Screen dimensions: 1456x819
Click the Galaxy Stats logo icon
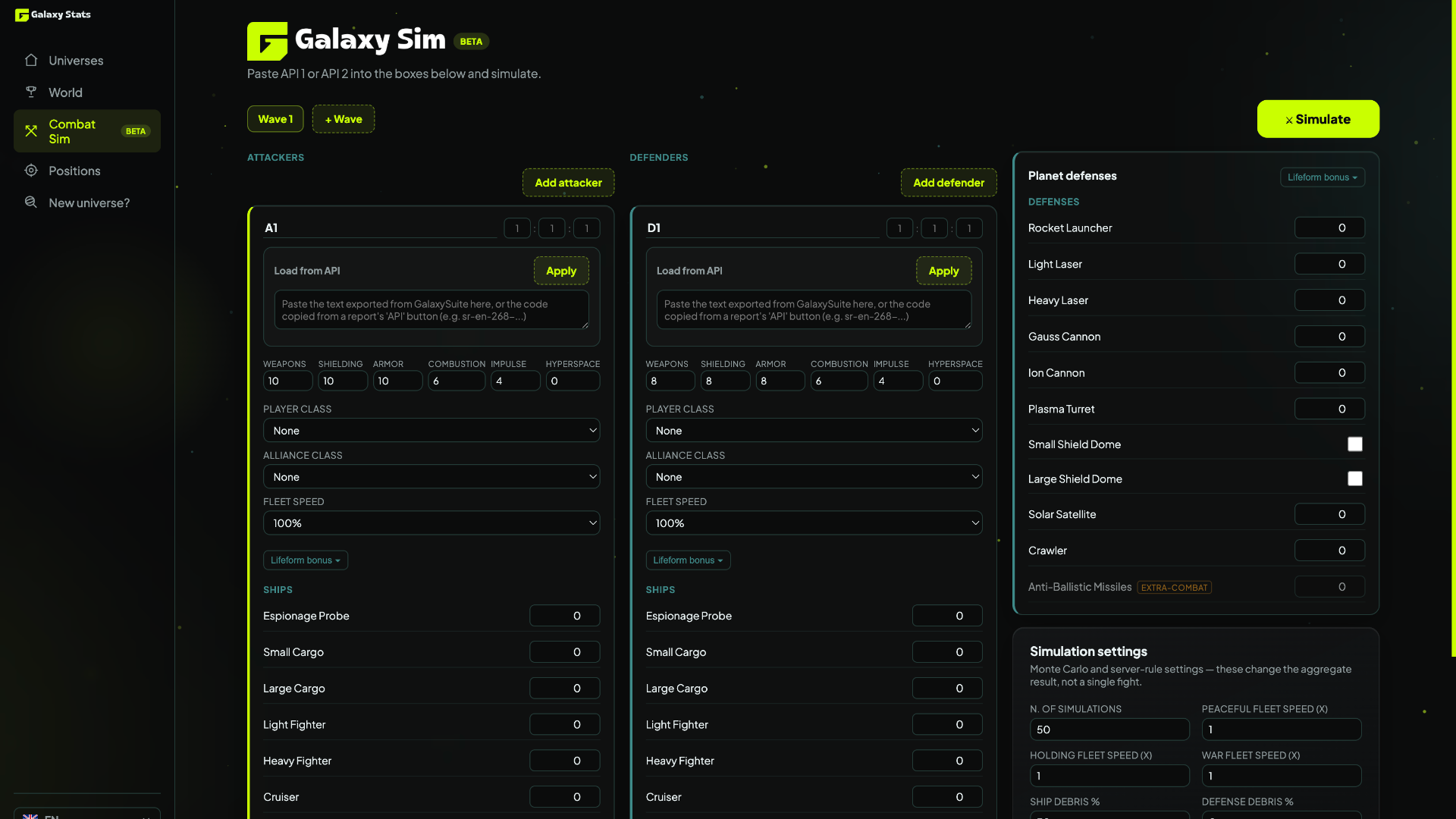[21, 14]
